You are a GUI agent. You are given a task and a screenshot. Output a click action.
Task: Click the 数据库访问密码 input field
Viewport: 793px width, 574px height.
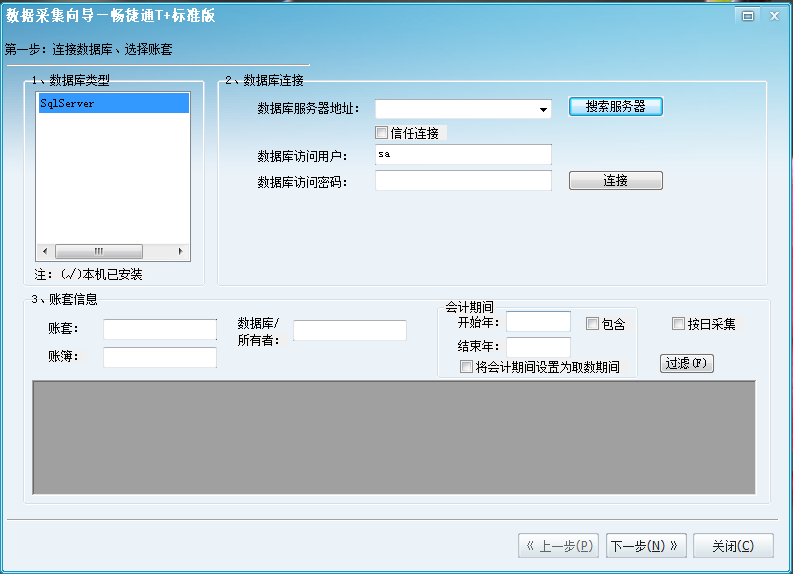click(463, 181)
